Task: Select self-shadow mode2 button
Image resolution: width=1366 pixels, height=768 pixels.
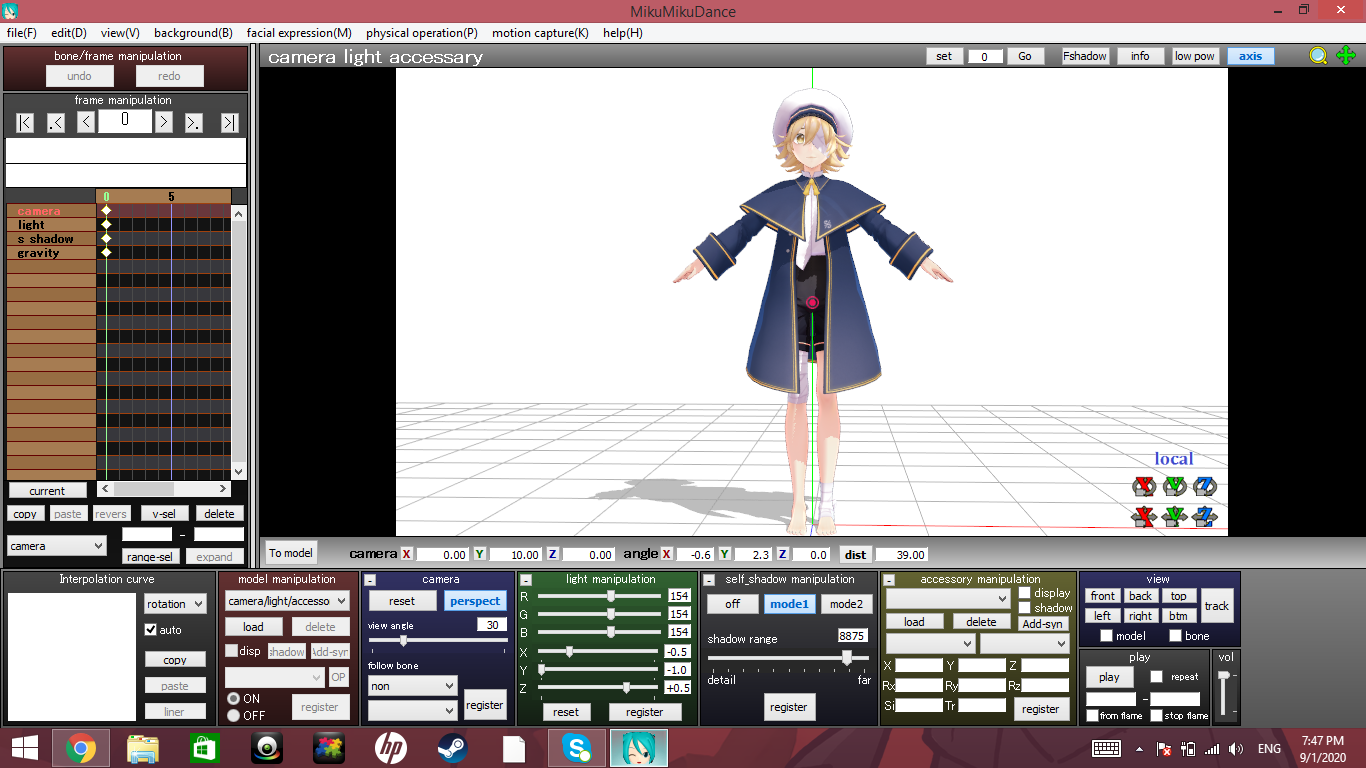Action: 846,604
